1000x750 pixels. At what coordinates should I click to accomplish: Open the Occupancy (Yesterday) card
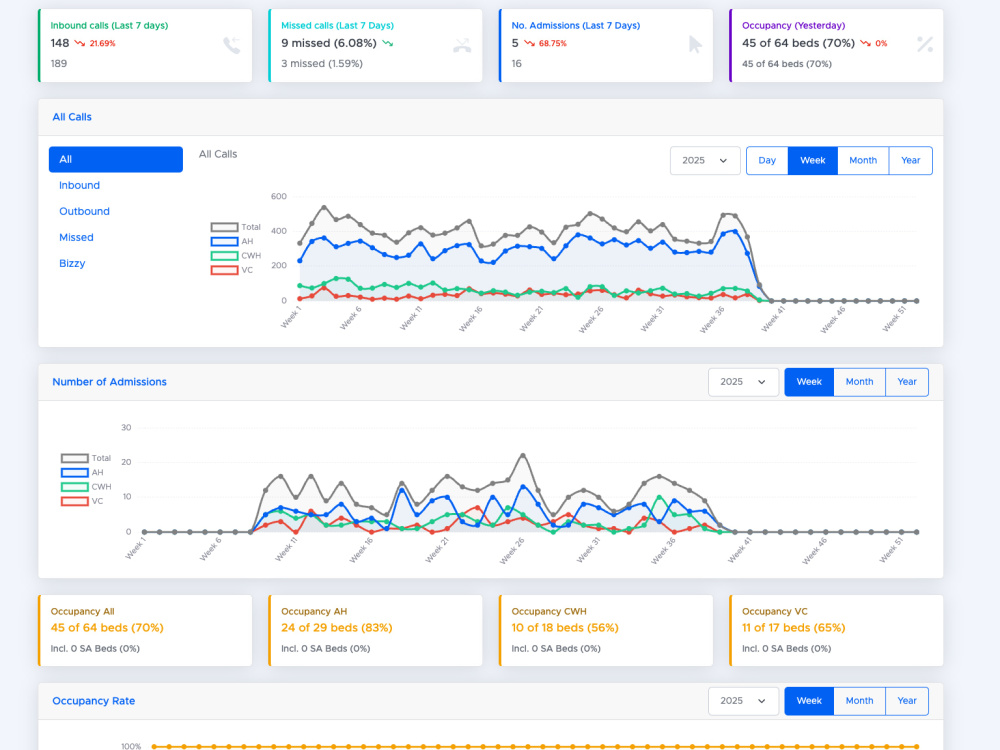pos(836,45)
